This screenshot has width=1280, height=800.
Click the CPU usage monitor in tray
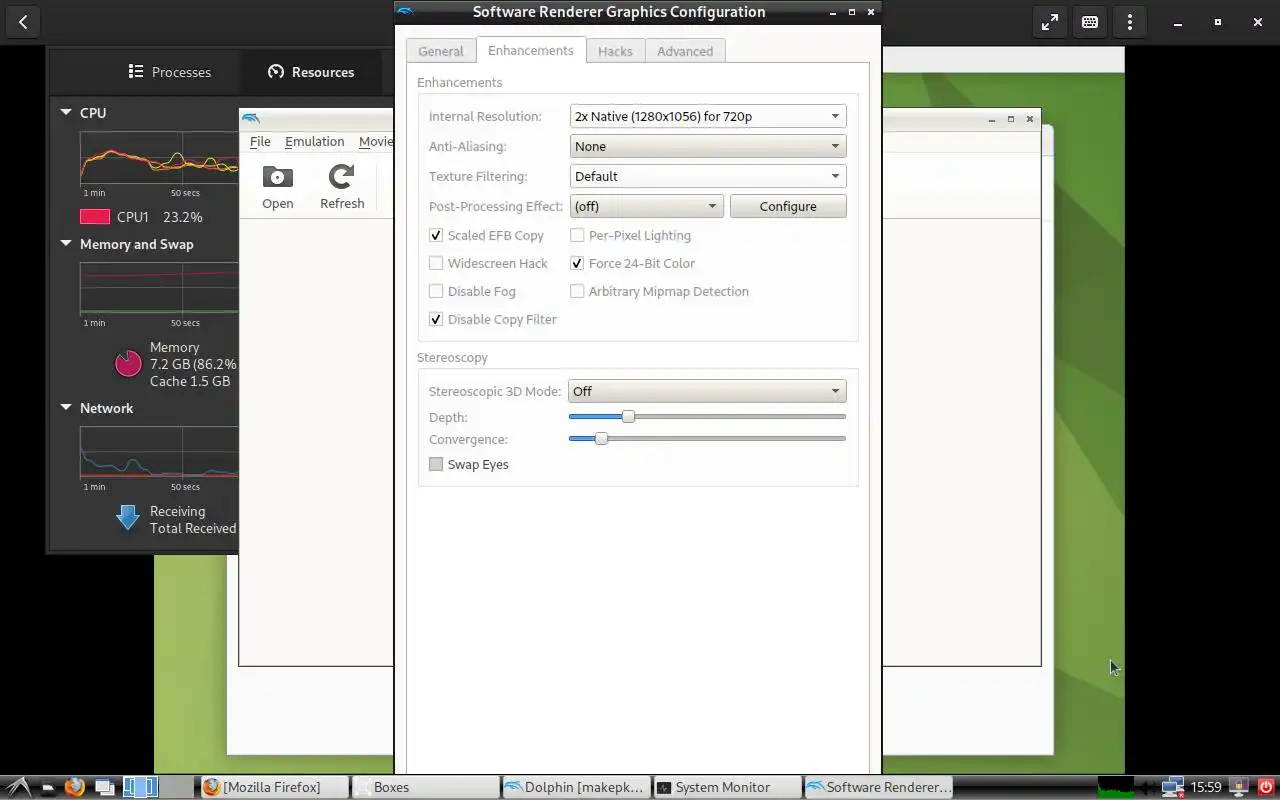tap(1115, 787)
